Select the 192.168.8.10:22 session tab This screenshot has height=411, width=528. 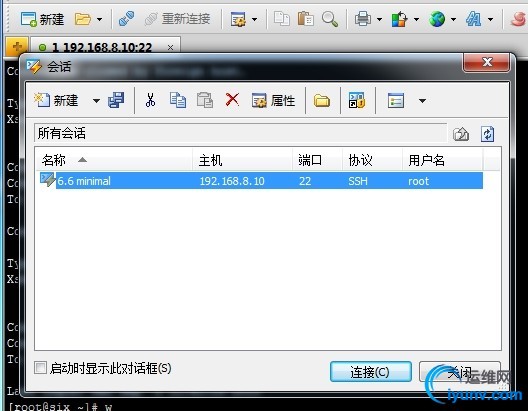pyautogui.click(x=105, y=47)
